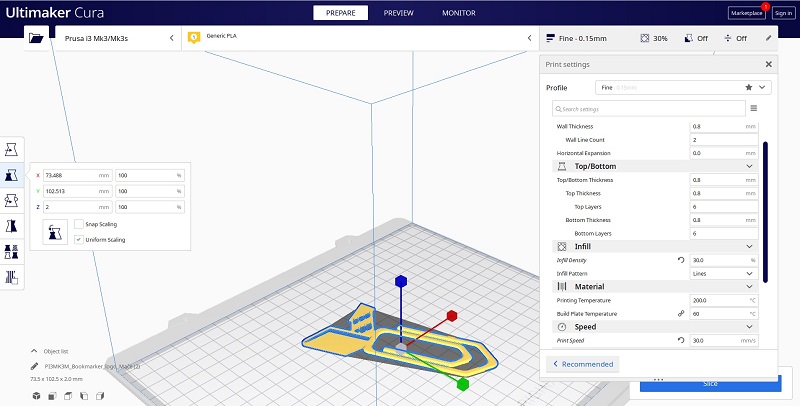The height and width of the screenshot is (406, 800).
Task: Collapse the Top/Bottom section
Action: point(749,166)
